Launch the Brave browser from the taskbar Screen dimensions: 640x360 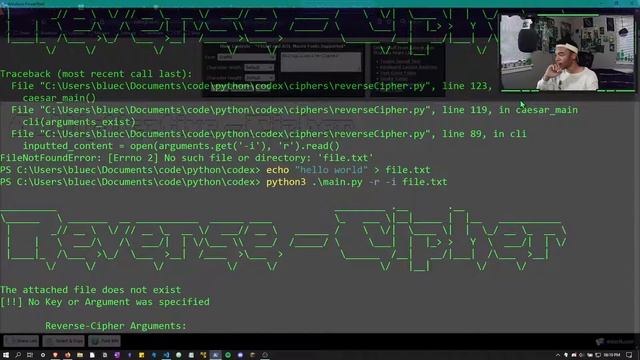click(x=55, y=355)
